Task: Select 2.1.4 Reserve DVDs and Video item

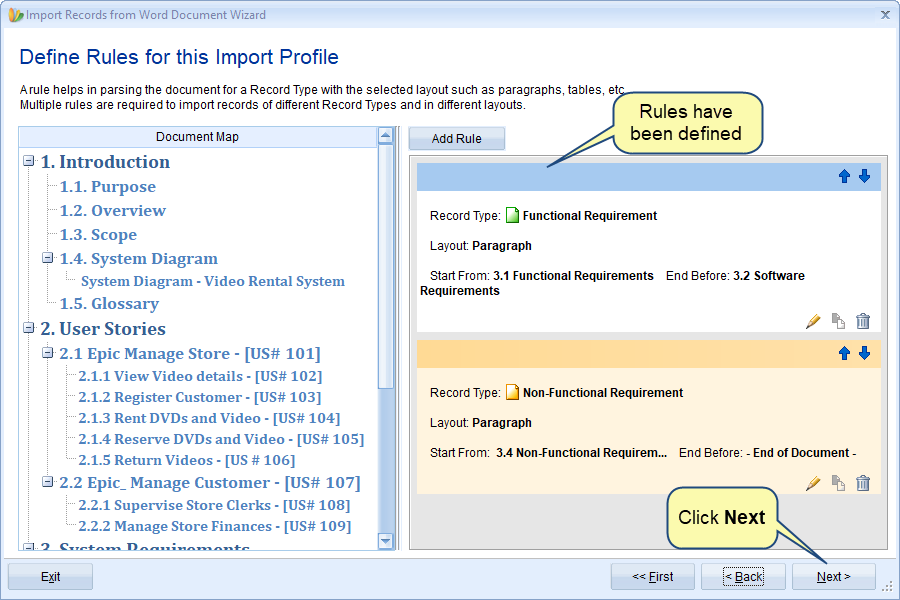Action: (x=222, y=439)
